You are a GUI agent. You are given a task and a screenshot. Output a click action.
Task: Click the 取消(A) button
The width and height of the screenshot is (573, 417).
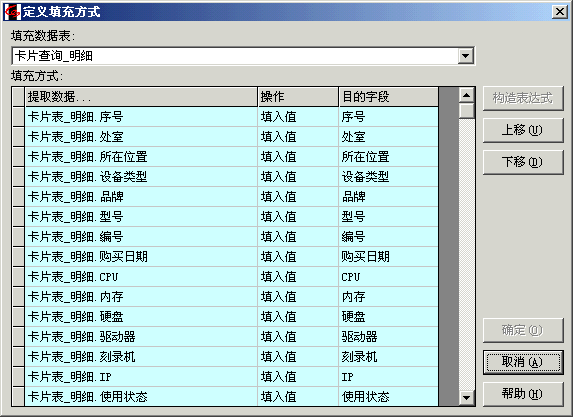523,362
